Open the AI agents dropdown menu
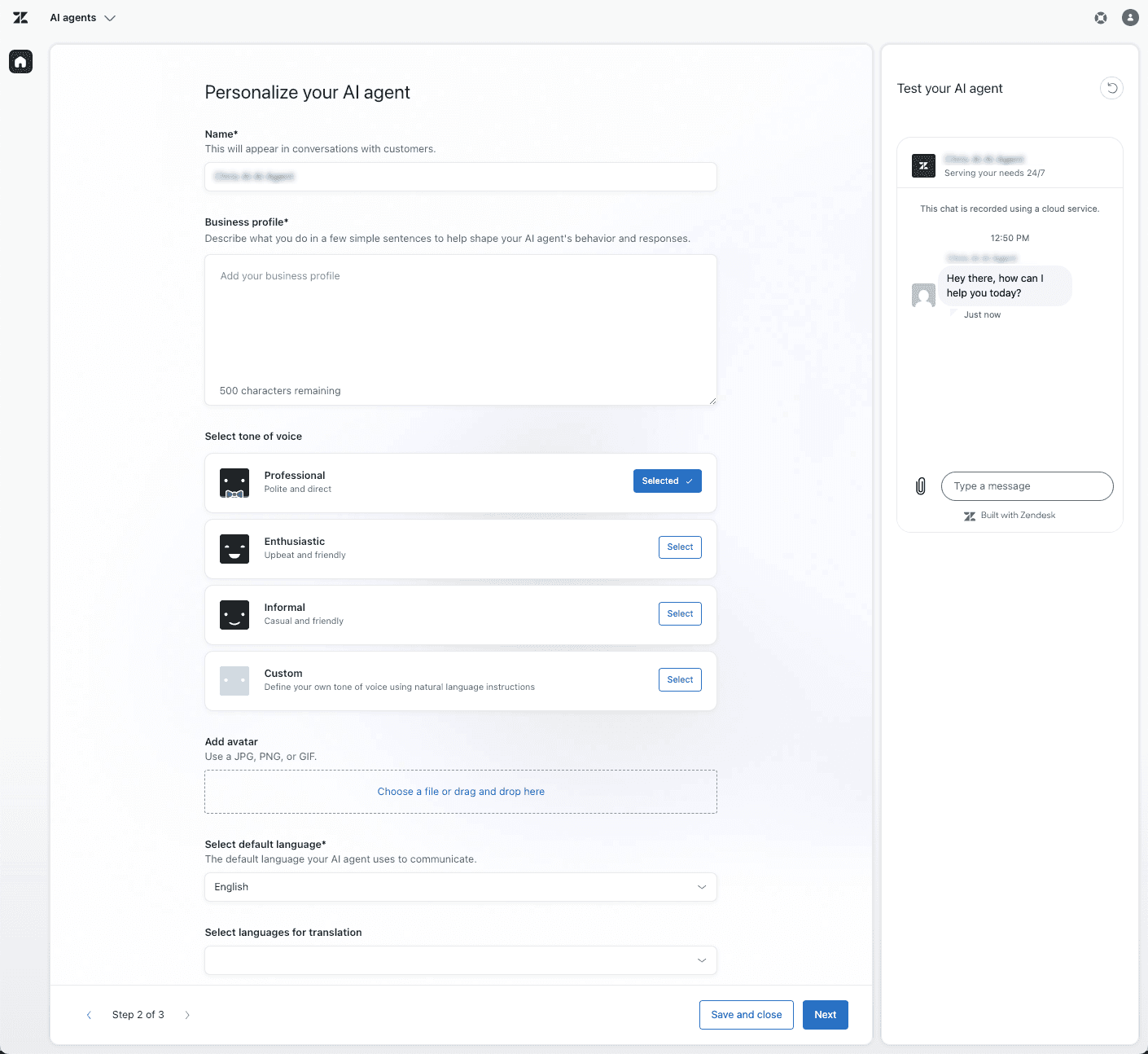The width and height of the screenshot is (1148, 1054). coord(82,18)
